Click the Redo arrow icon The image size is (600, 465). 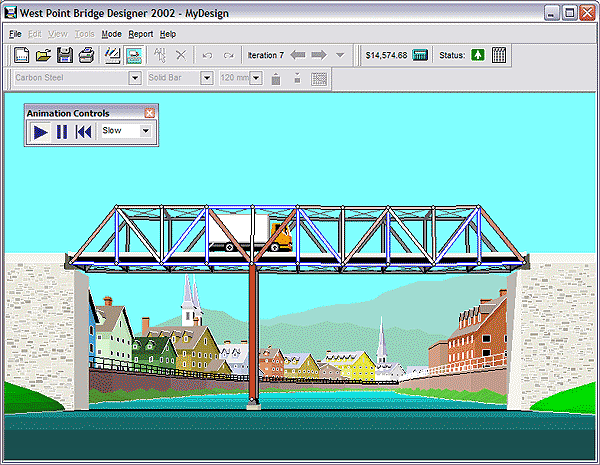coord(229,55)
